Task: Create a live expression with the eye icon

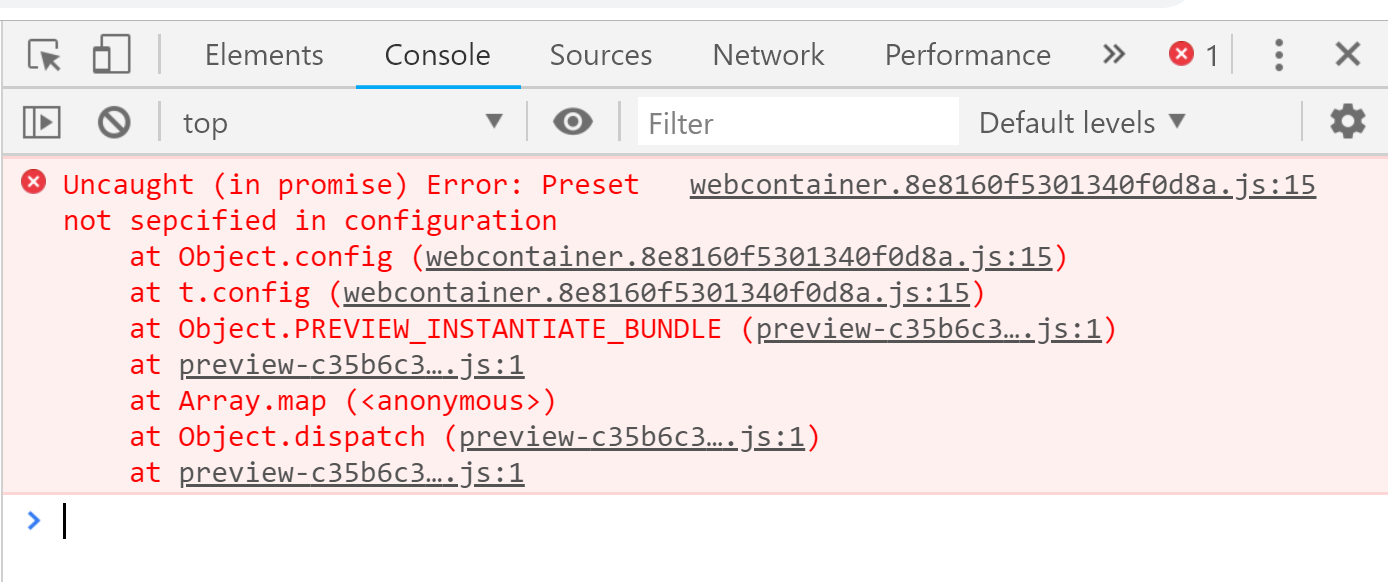Action: coord(572,122)
